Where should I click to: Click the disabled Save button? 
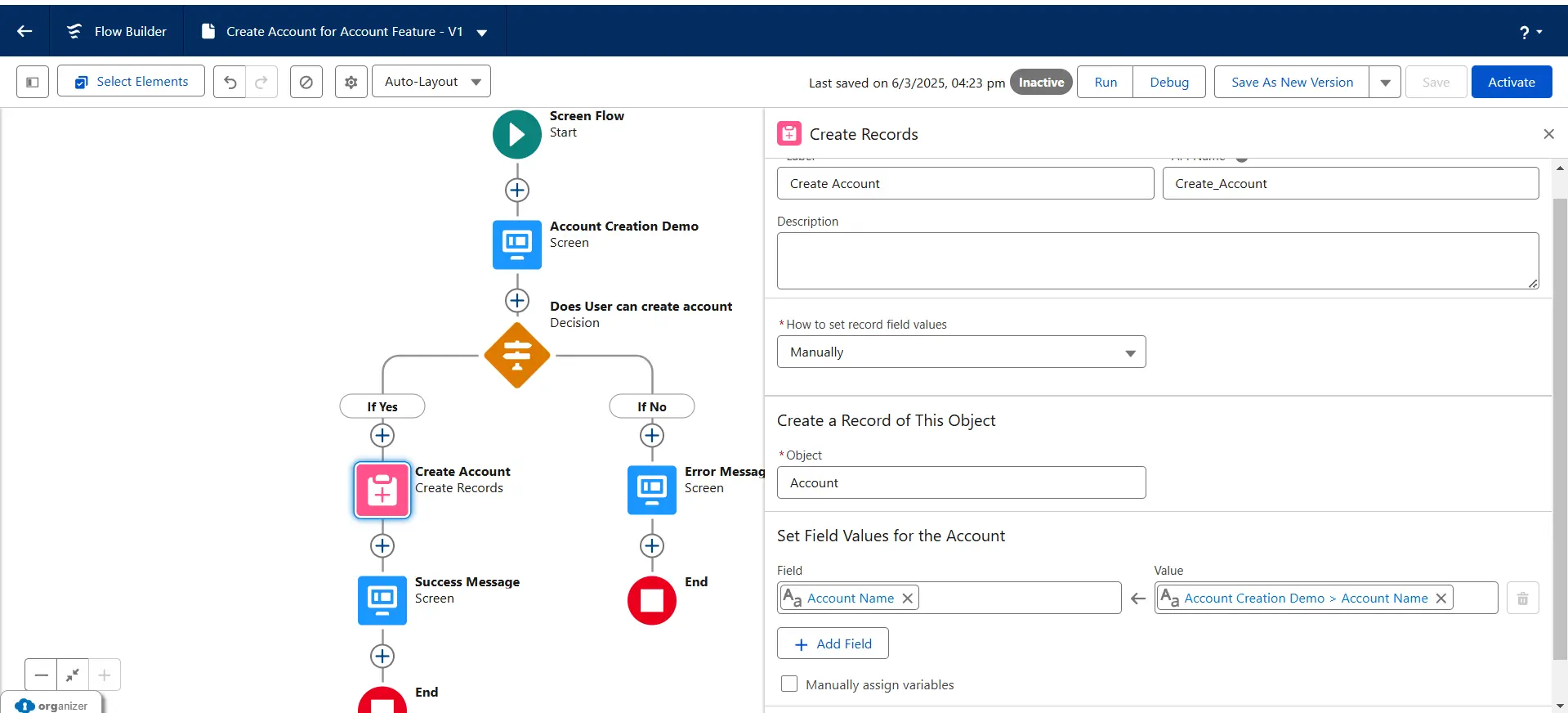pyautogui.click(x=1436, y=82)
